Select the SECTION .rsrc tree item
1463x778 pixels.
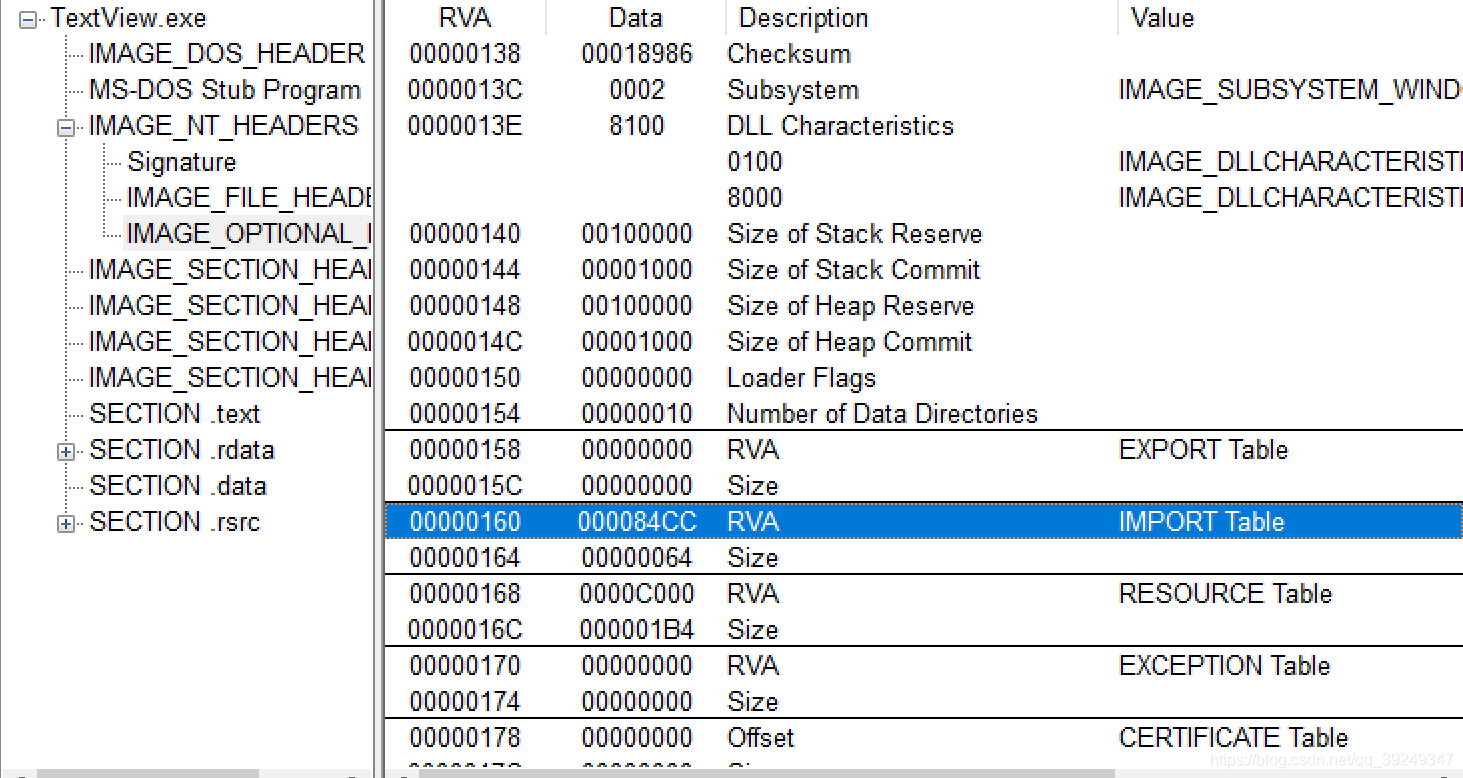pyautogui.click(x=174, y=522)
